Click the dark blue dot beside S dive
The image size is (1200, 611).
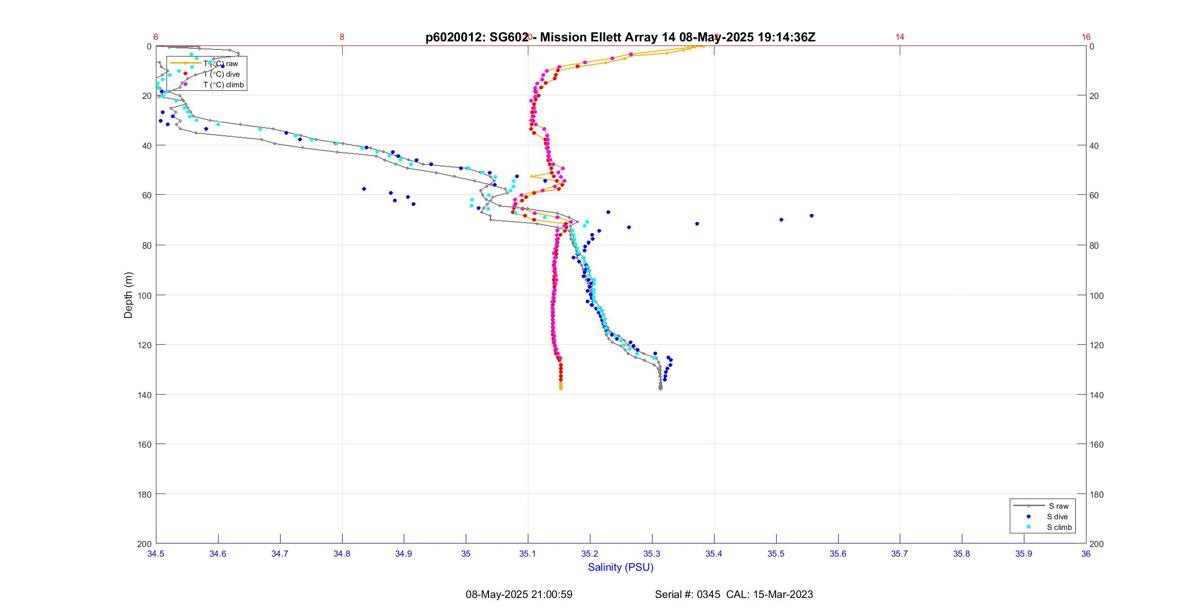click(x=1028, y=516)
